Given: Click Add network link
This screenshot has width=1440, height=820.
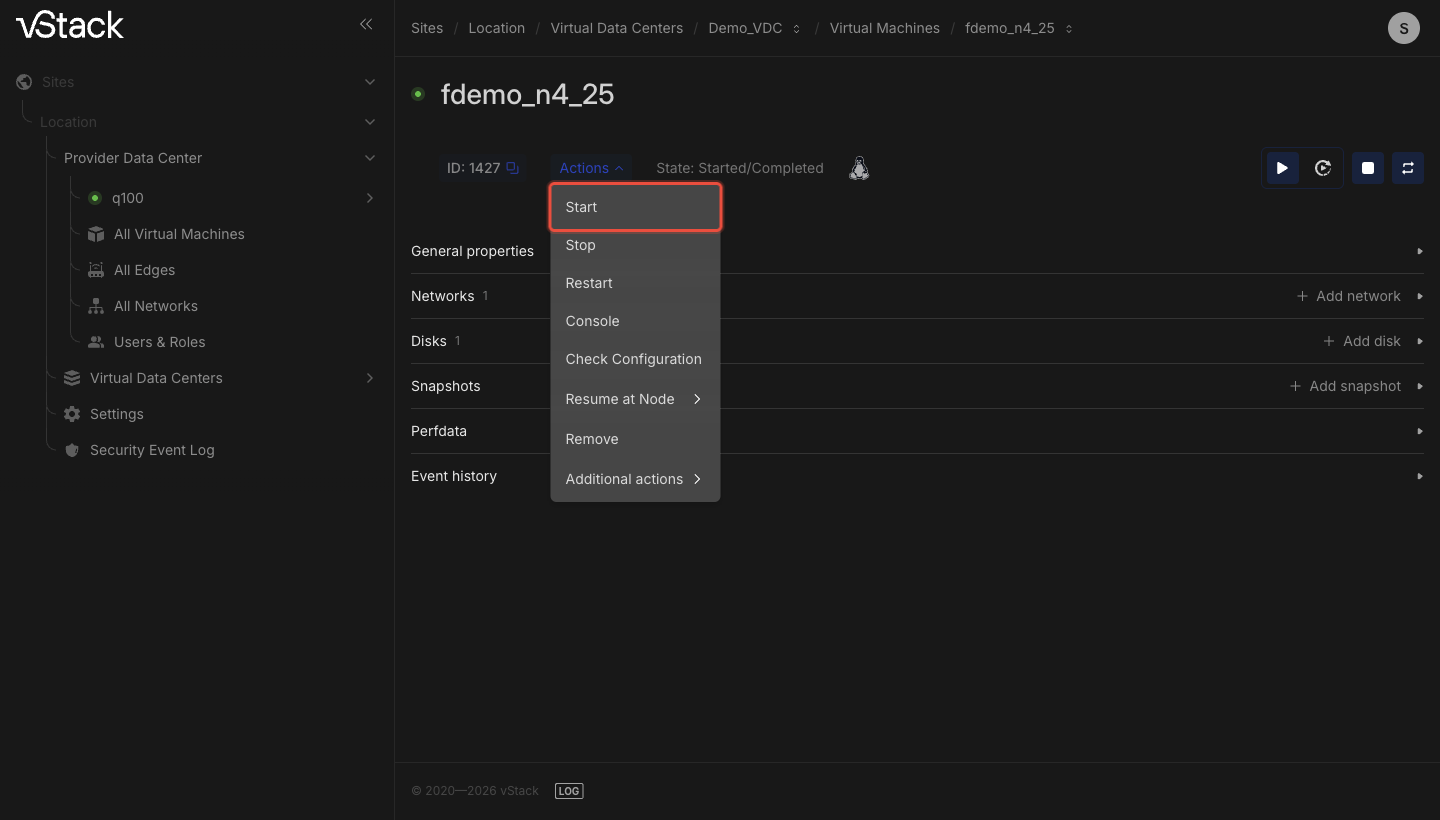Looking at the screenshot, I should 1348,296.
